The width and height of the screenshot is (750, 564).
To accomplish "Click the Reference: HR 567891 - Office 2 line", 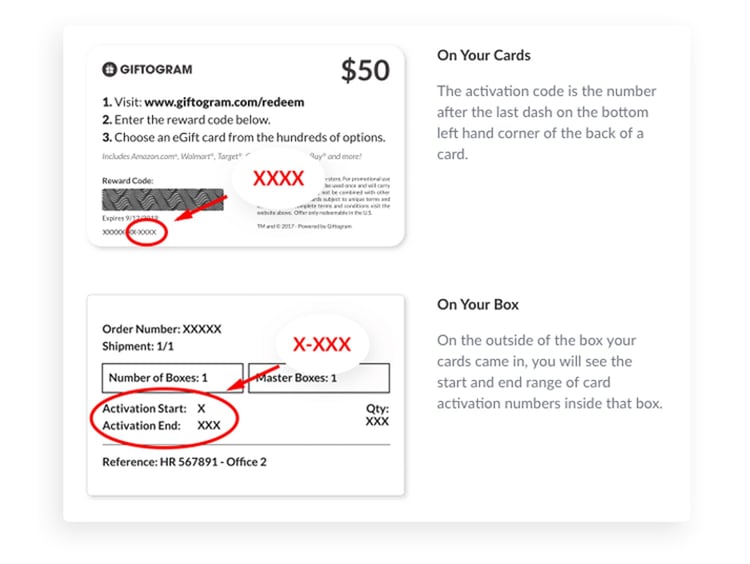I will pyautogui.click(x=184, y=462).
